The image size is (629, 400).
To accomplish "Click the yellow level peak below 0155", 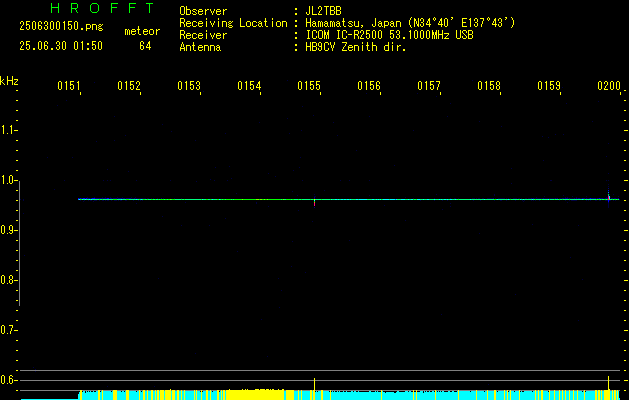I will tap(314, 384).
